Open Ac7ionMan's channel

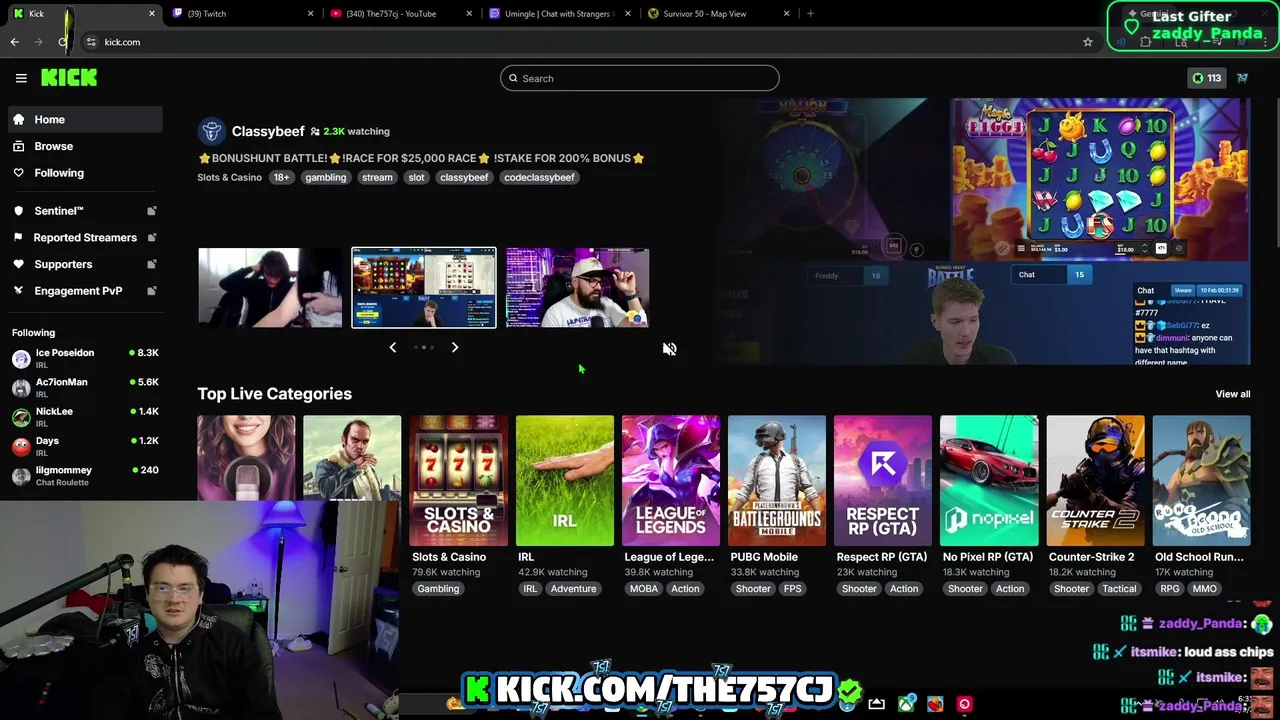pos(85,387)
